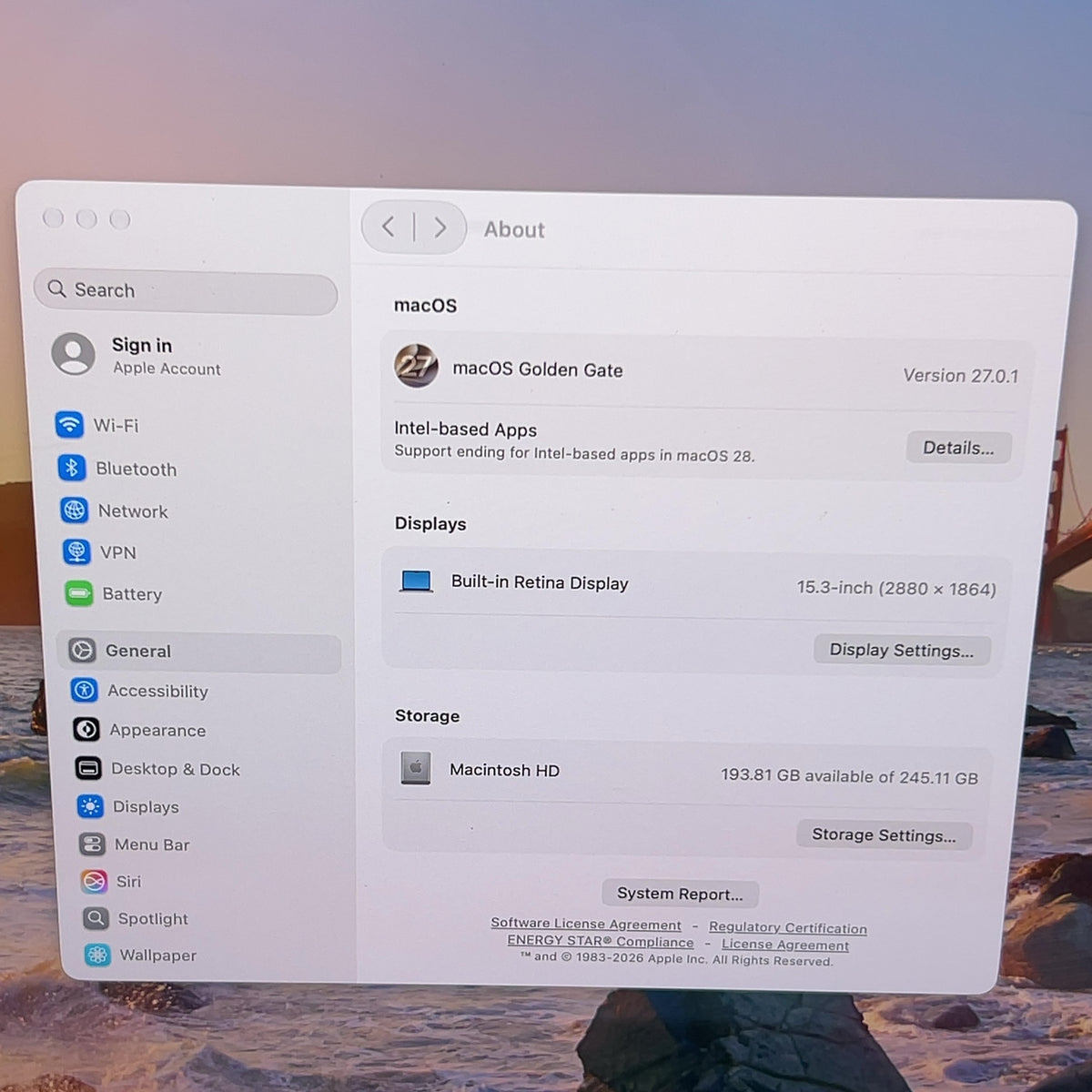Go forward with the right chevron
This screenshot has width=1092, height=1092.
click(440, 227)
